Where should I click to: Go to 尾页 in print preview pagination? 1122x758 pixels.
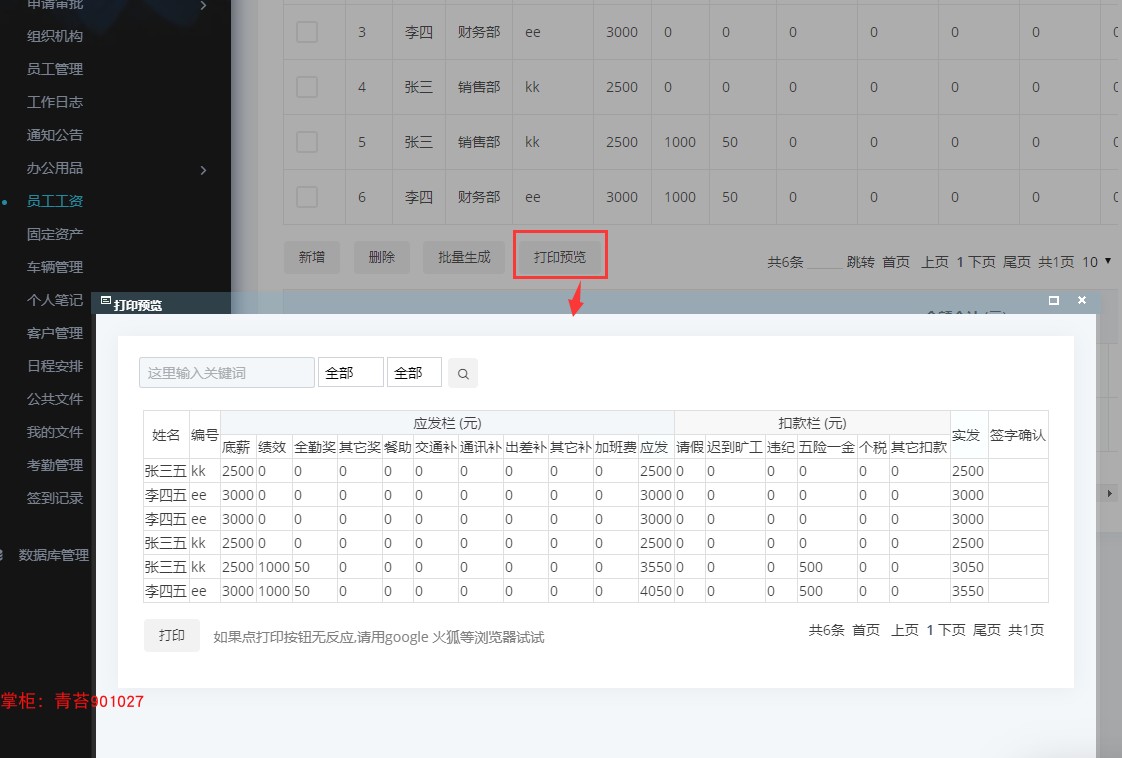pos(987,630)
